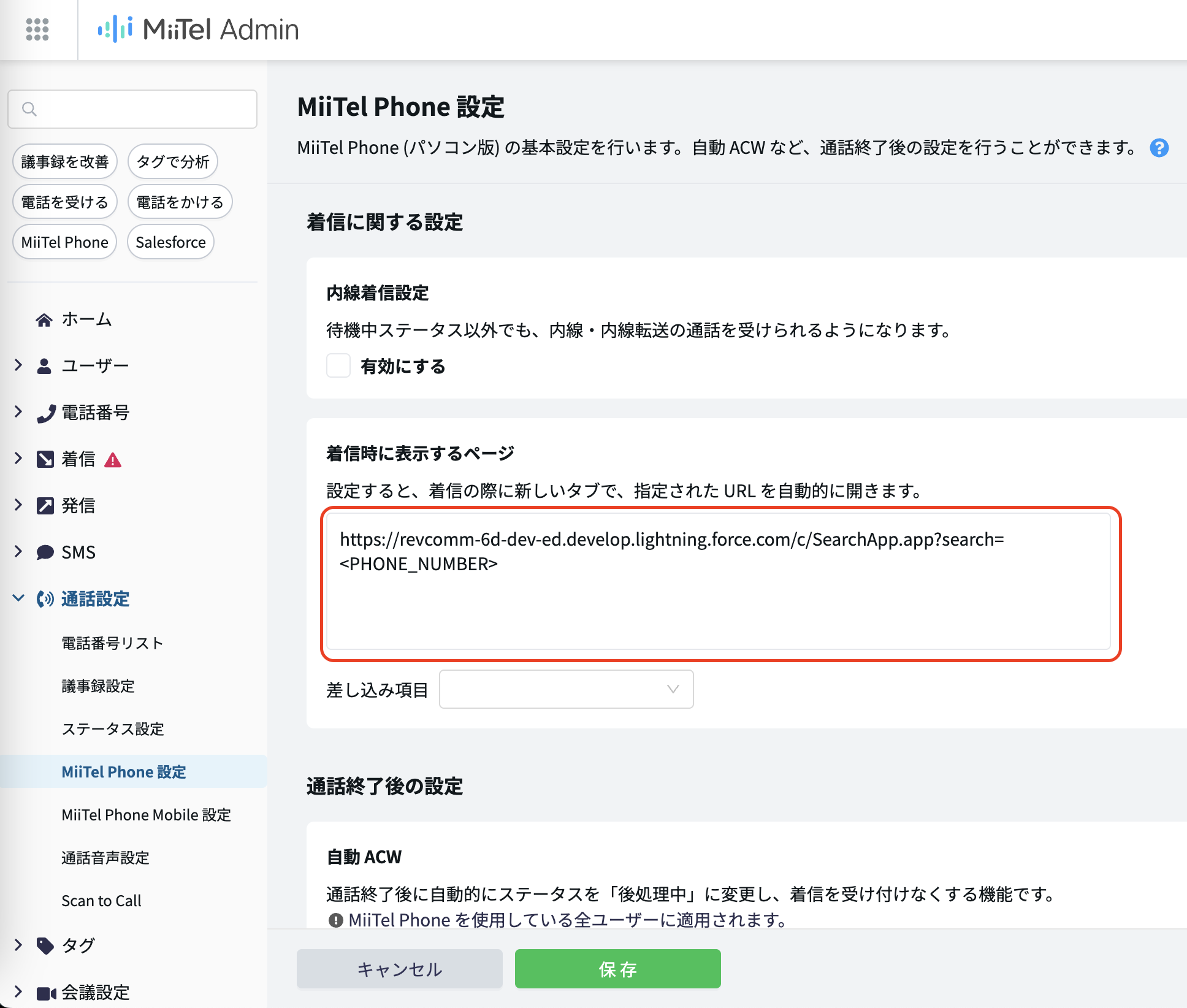The height and width of the screenshot is (1008, 1187).
Task: Click the 通話設定 sidebar label
Action: point(96,599)
